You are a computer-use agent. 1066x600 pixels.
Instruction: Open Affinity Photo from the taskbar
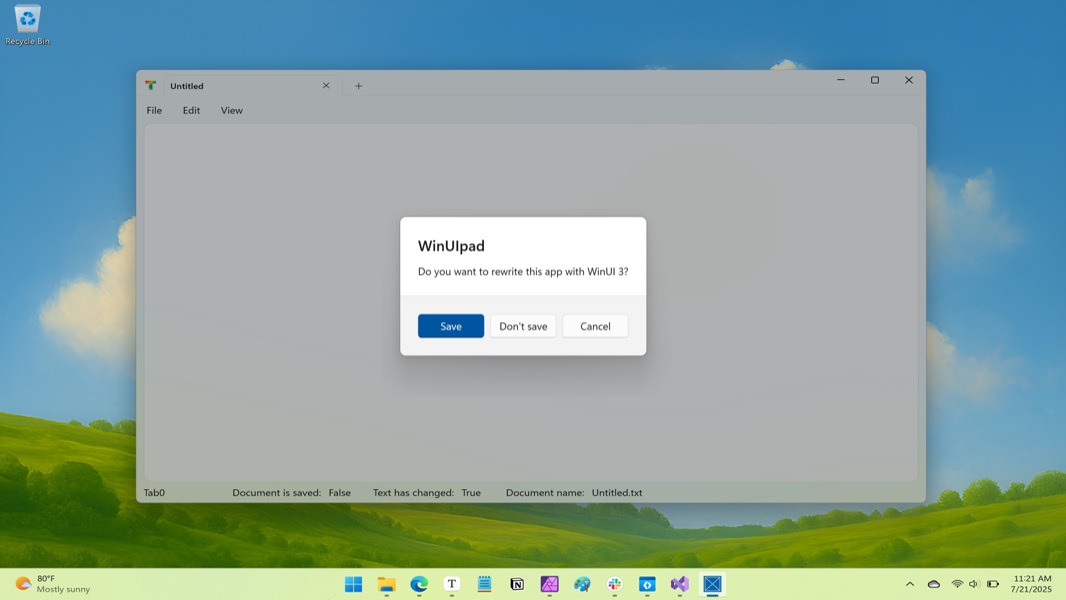(549, 584)
